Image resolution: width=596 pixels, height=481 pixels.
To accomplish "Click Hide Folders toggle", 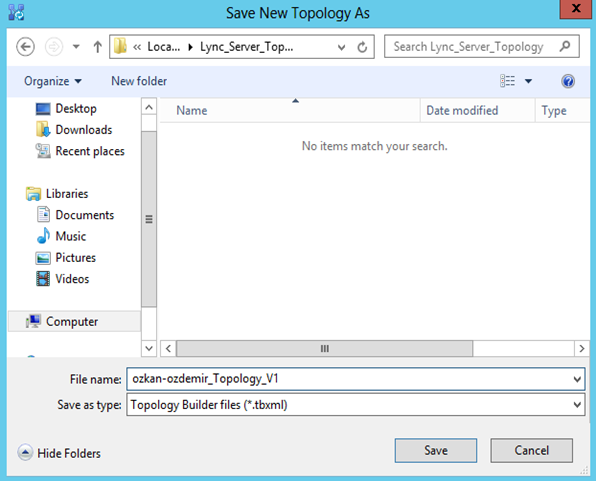I will point(59,453).
